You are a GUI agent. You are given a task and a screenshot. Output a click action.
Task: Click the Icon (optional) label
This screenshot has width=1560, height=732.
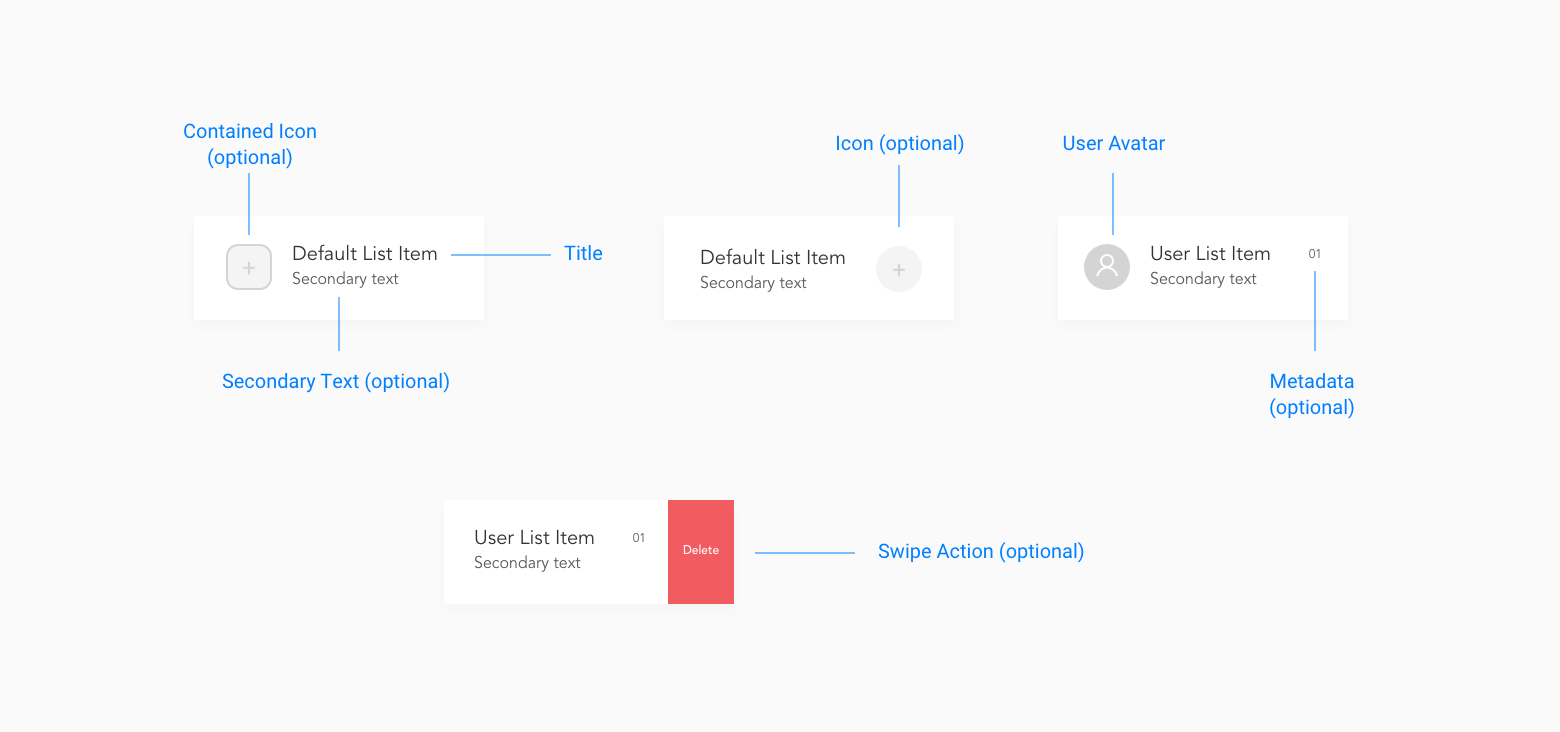(900, 144)
